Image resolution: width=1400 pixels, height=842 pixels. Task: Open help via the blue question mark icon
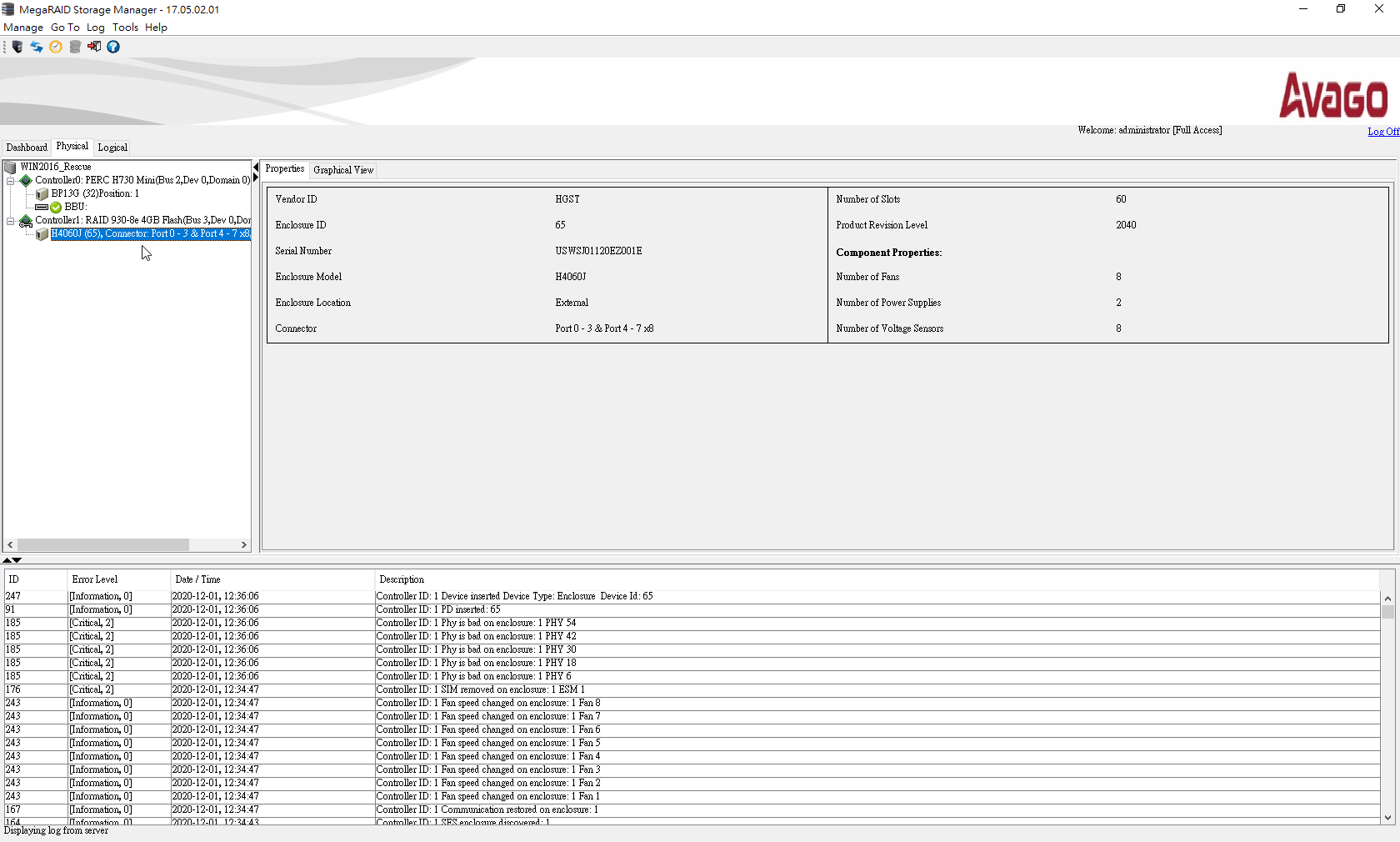[113, 47]
